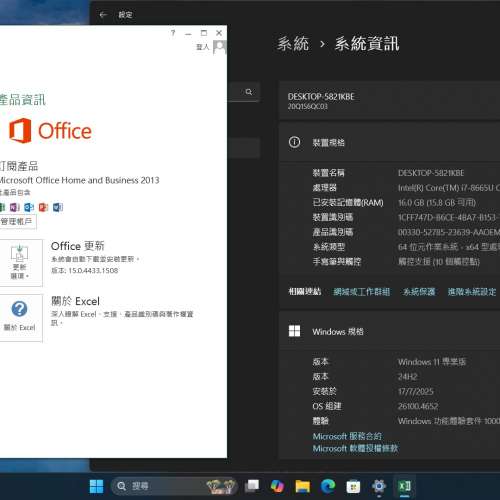The height and width of the screenshot is (500, 500).
Task: Open Microsoft Edge from the taskbar
Action: pyautogui.click(x=328, y=486)
